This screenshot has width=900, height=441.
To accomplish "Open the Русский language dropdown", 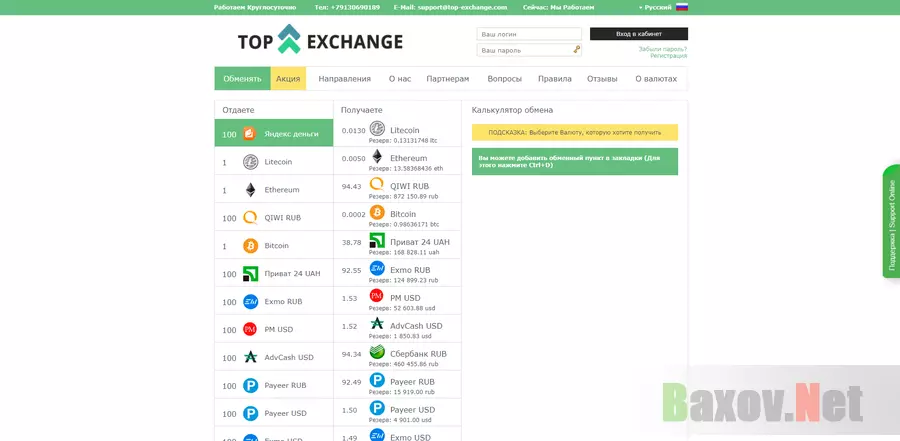I will pyautogui.click(x=656, y=7).
